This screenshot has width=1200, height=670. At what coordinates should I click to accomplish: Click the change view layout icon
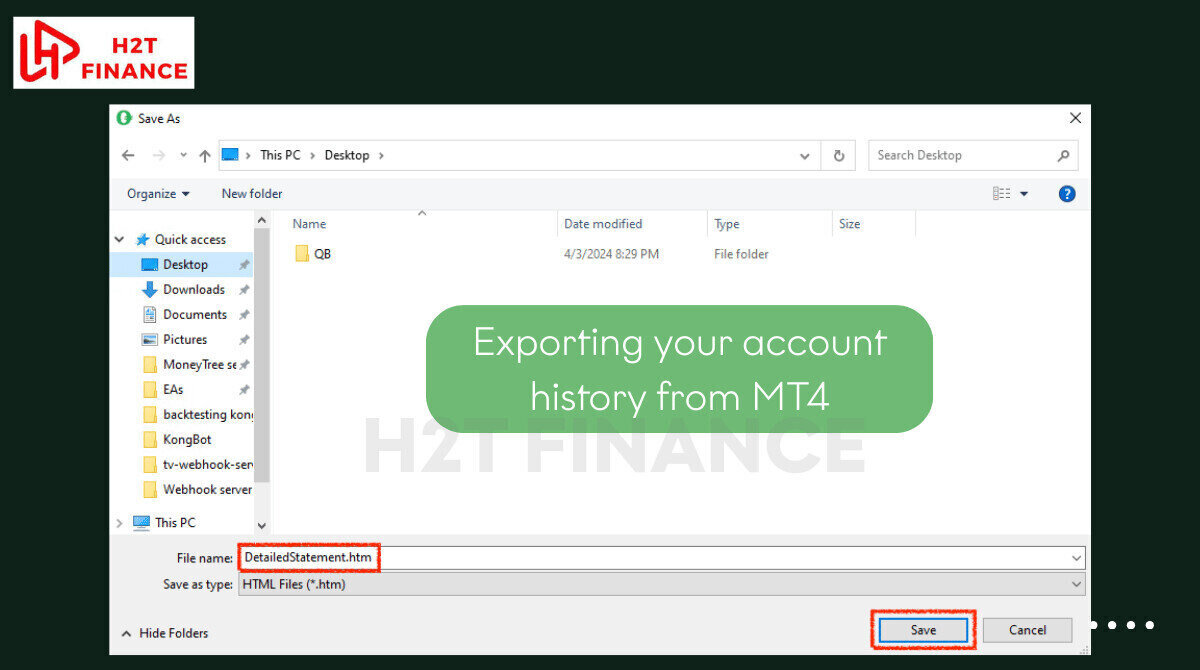click(x=1002, y=194)
